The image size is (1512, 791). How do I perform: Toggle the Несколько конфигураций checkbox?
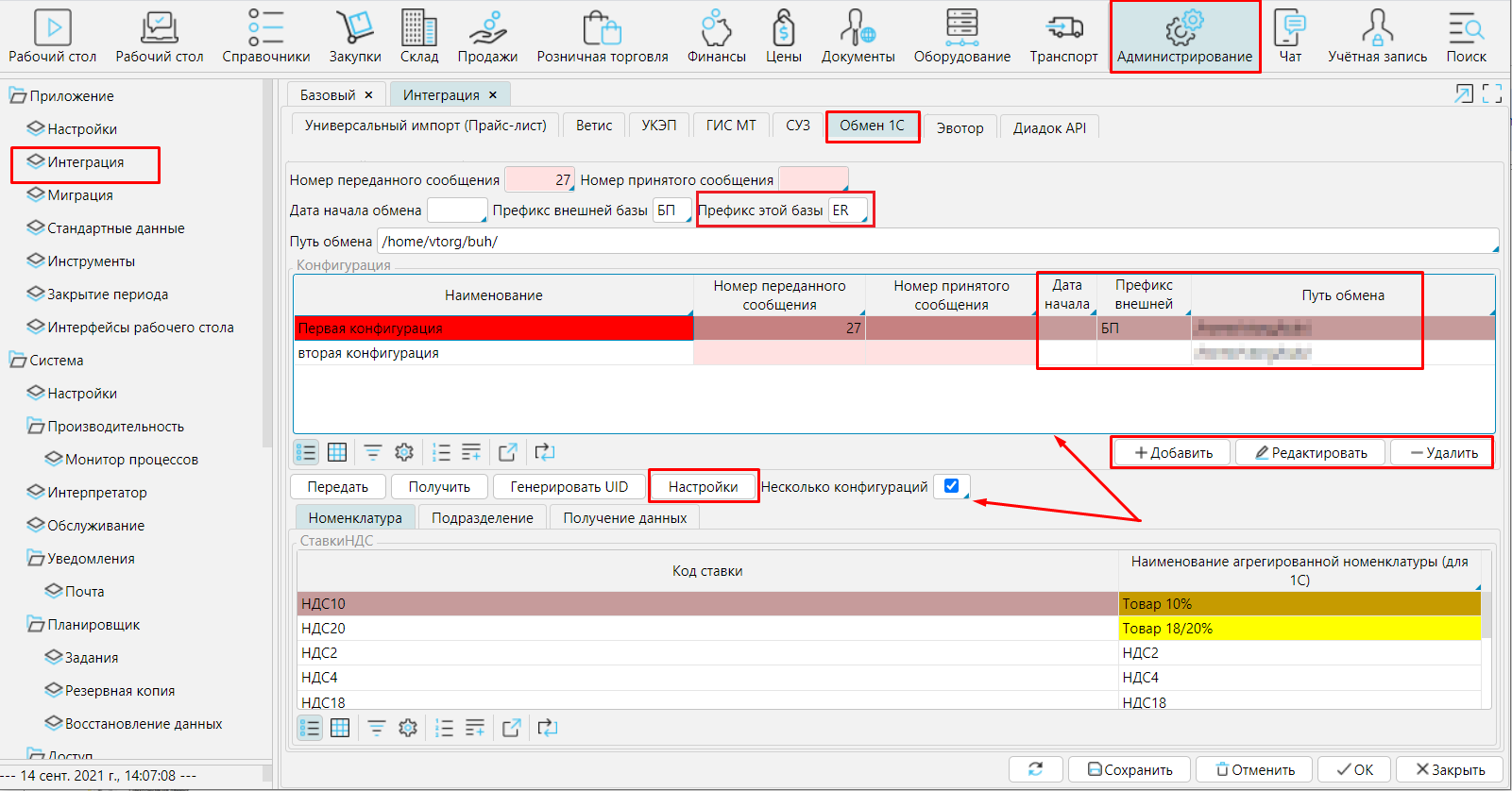tap(951, 486)
